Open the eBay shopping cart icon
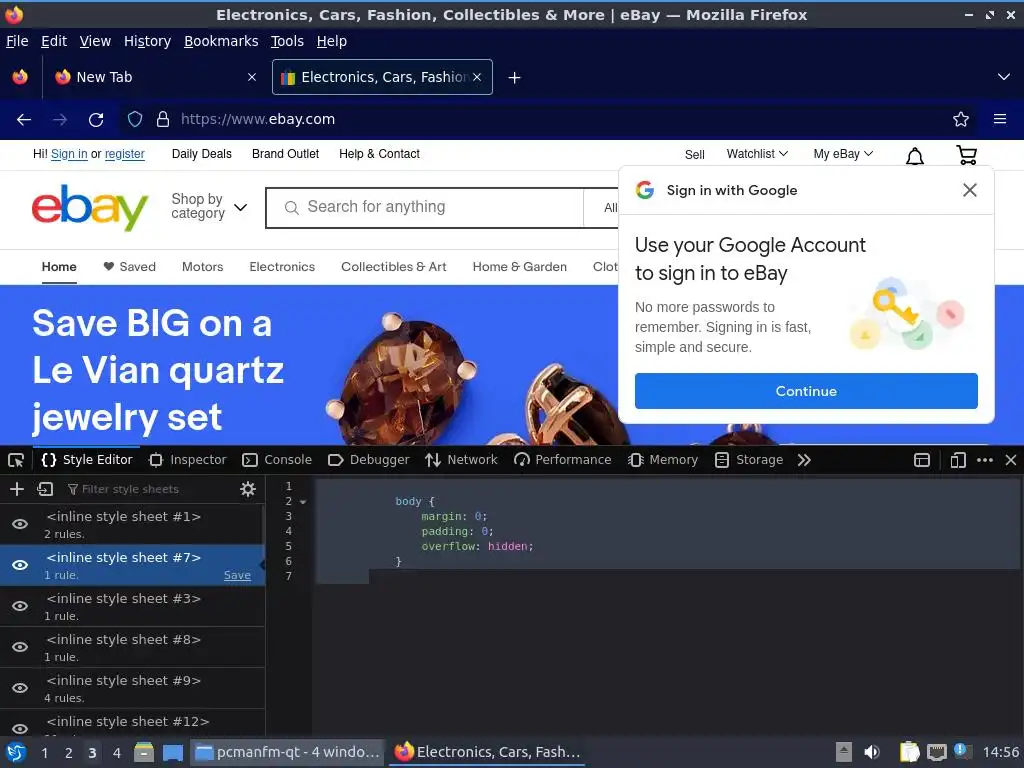 pos(967,155)
